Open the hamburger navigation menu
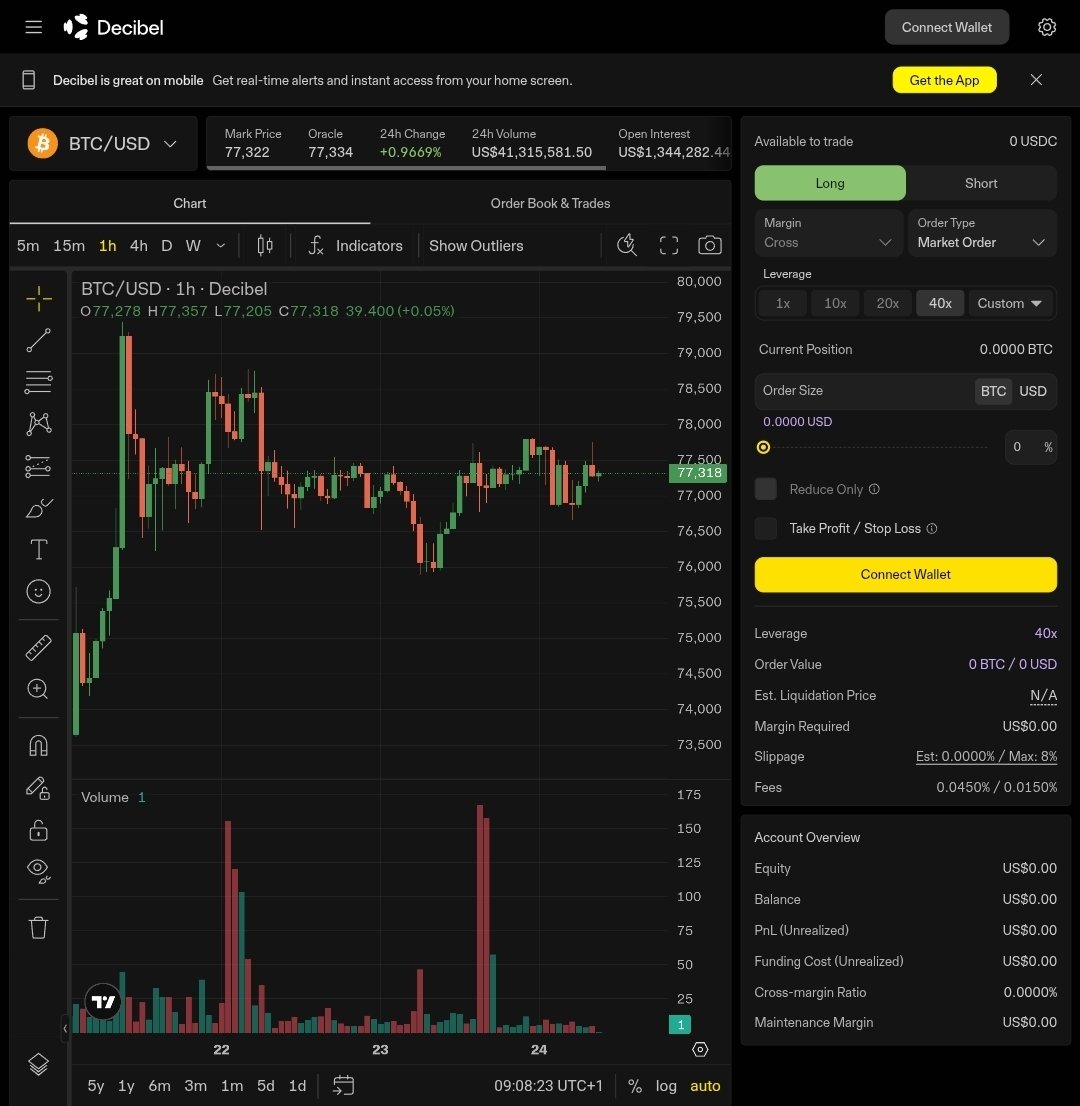The width and height of the screenshot is (1080, 1106). 33,28
